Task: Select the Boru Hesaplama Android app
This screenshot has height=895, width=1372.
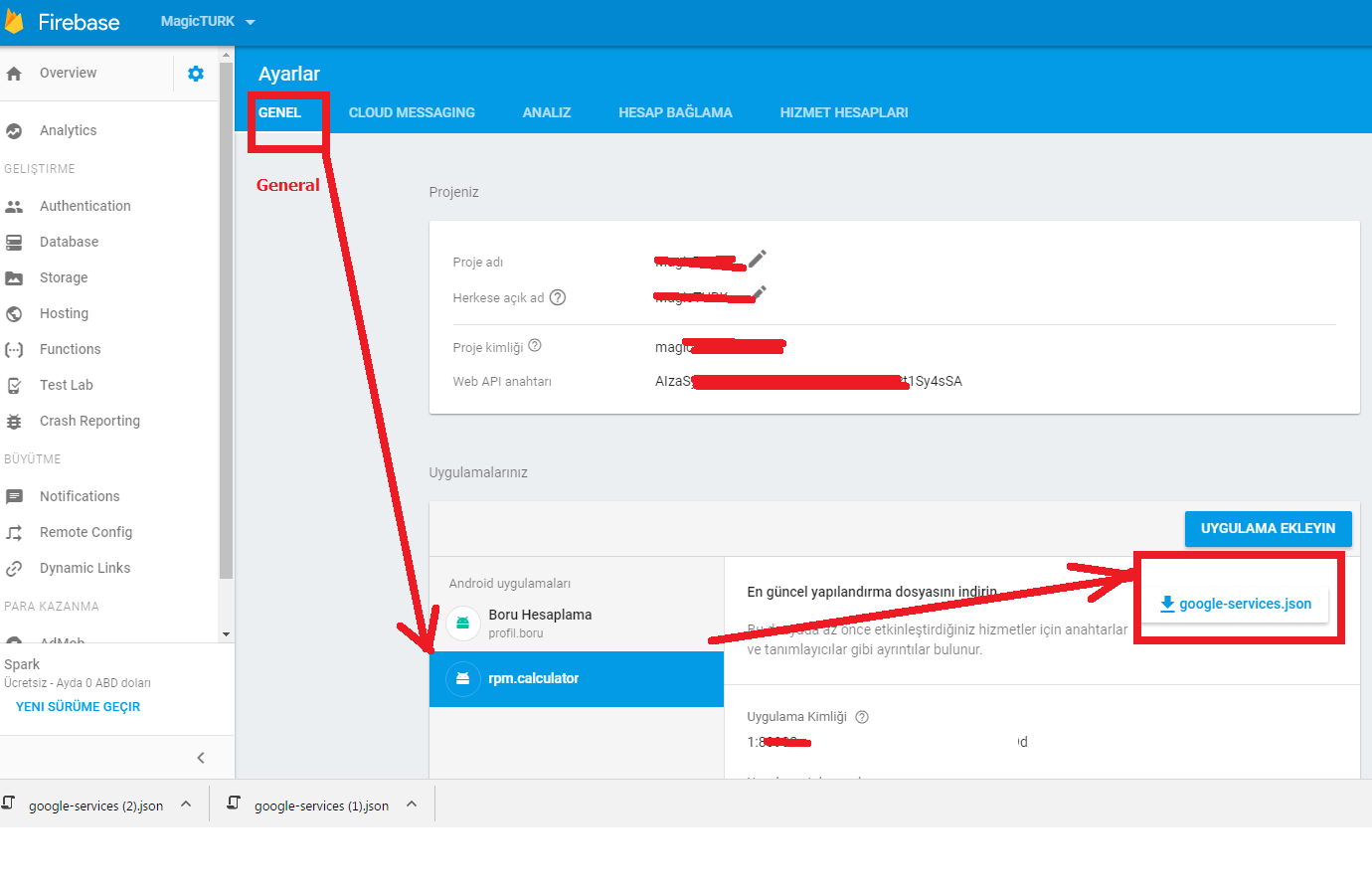Action: tap(577, 624)
